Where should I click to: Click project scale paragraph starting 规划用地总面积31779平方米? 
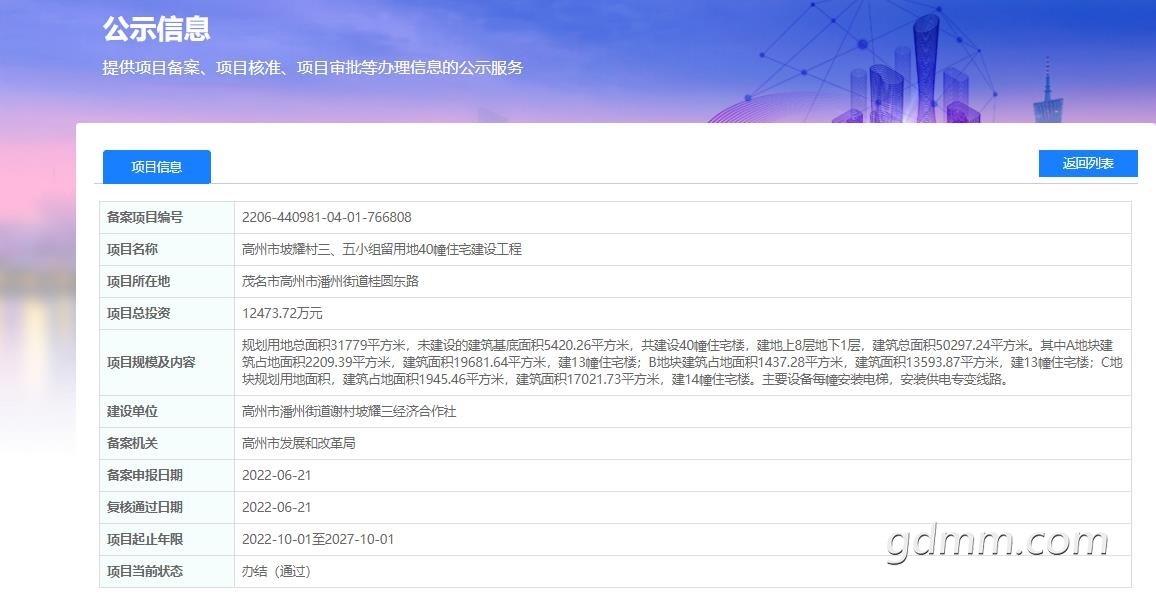[x=682, y=362]
